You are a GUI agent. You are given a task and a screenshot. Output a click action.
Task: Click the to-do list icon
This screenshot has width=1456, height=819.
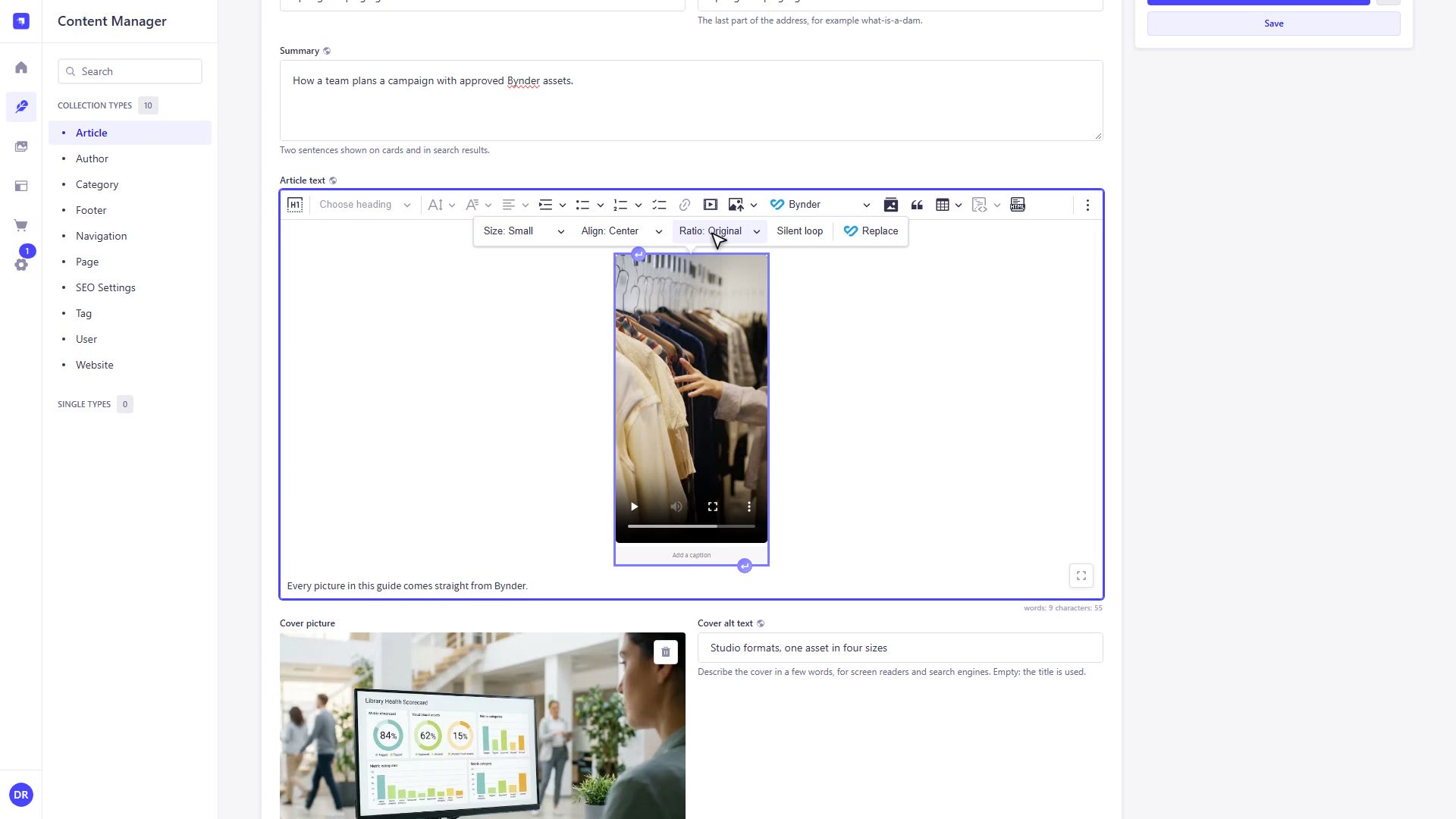[x=659, y=205]
